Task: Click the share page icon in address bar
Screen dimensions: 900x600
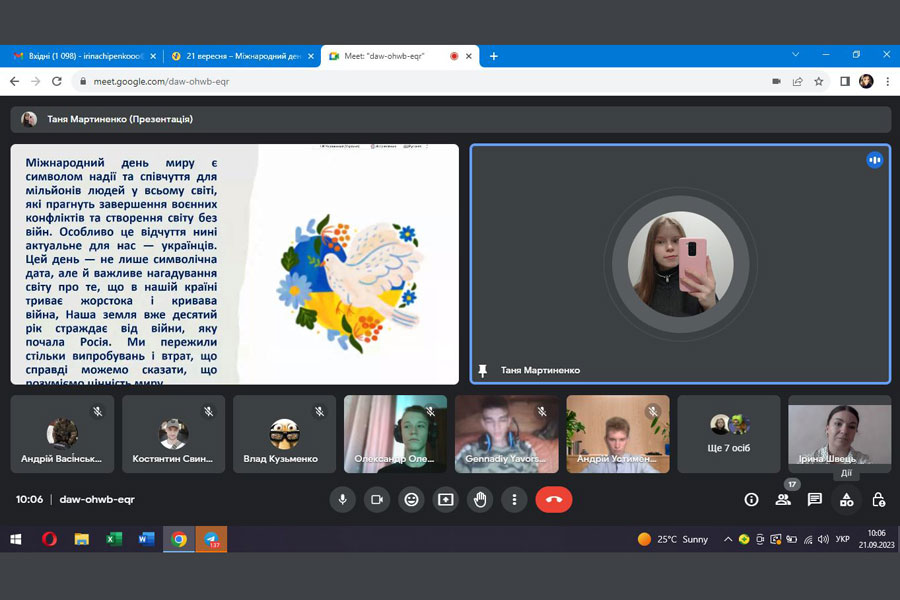Action: click(x=798, y=82)
